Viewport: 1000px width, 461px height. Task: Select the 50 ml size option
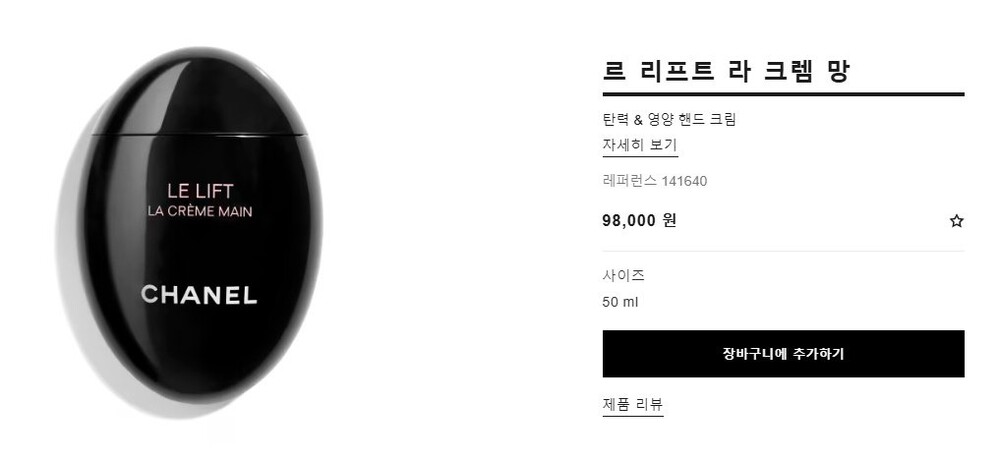pos(620,301)
